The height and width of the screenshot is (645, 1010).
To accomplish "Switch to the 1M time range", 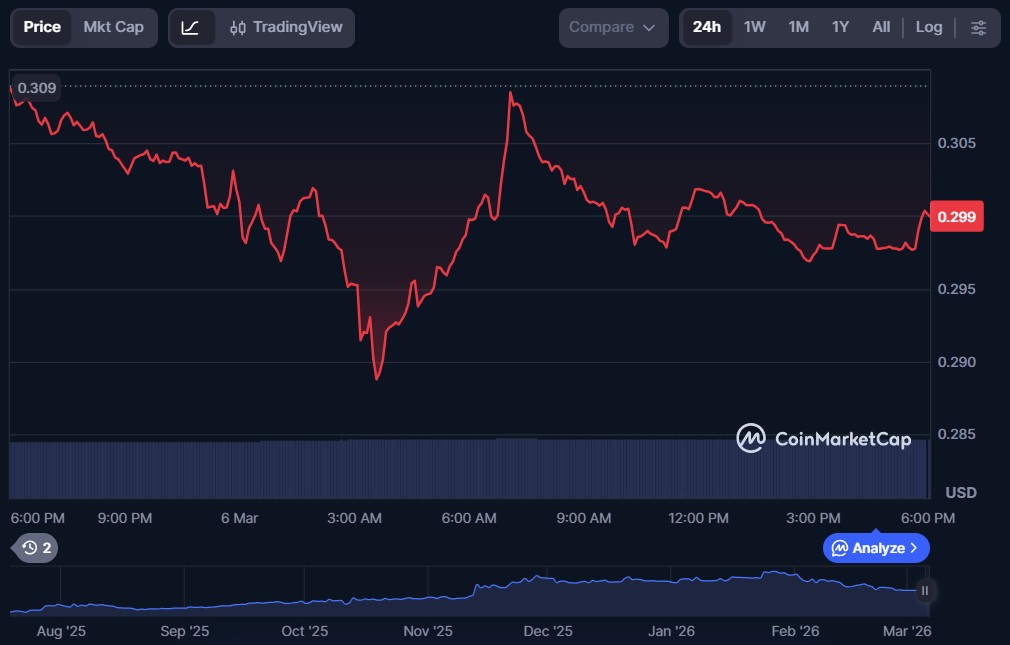I will click(x=798, y=27).
